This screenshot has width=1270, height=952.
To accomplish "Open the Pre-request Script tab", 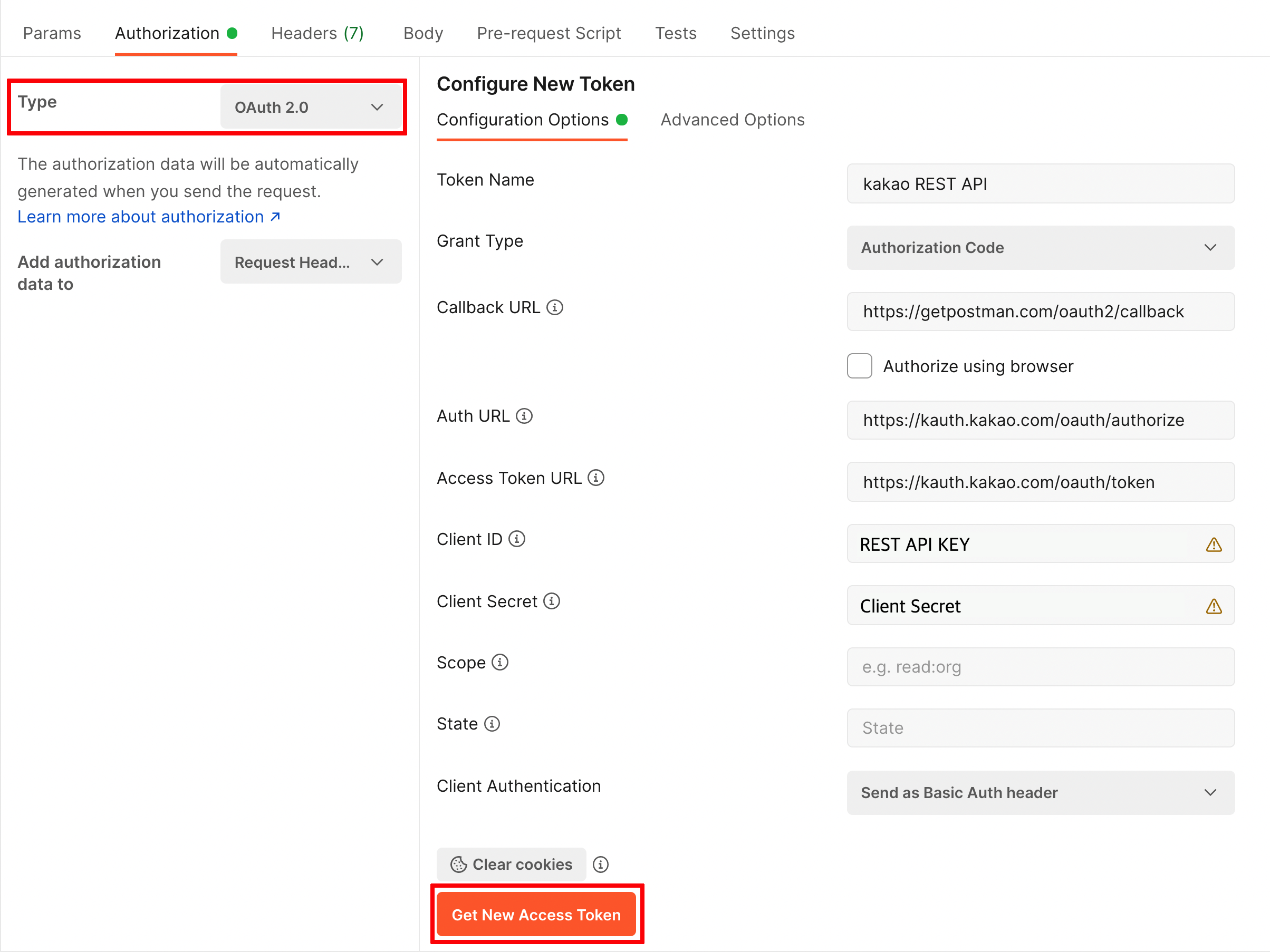I will [549, 33].
